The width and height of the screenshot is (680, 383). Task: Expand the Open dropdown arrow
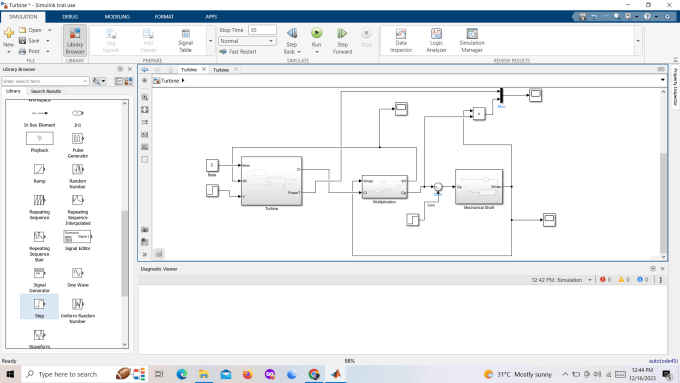tap(49, 30)
